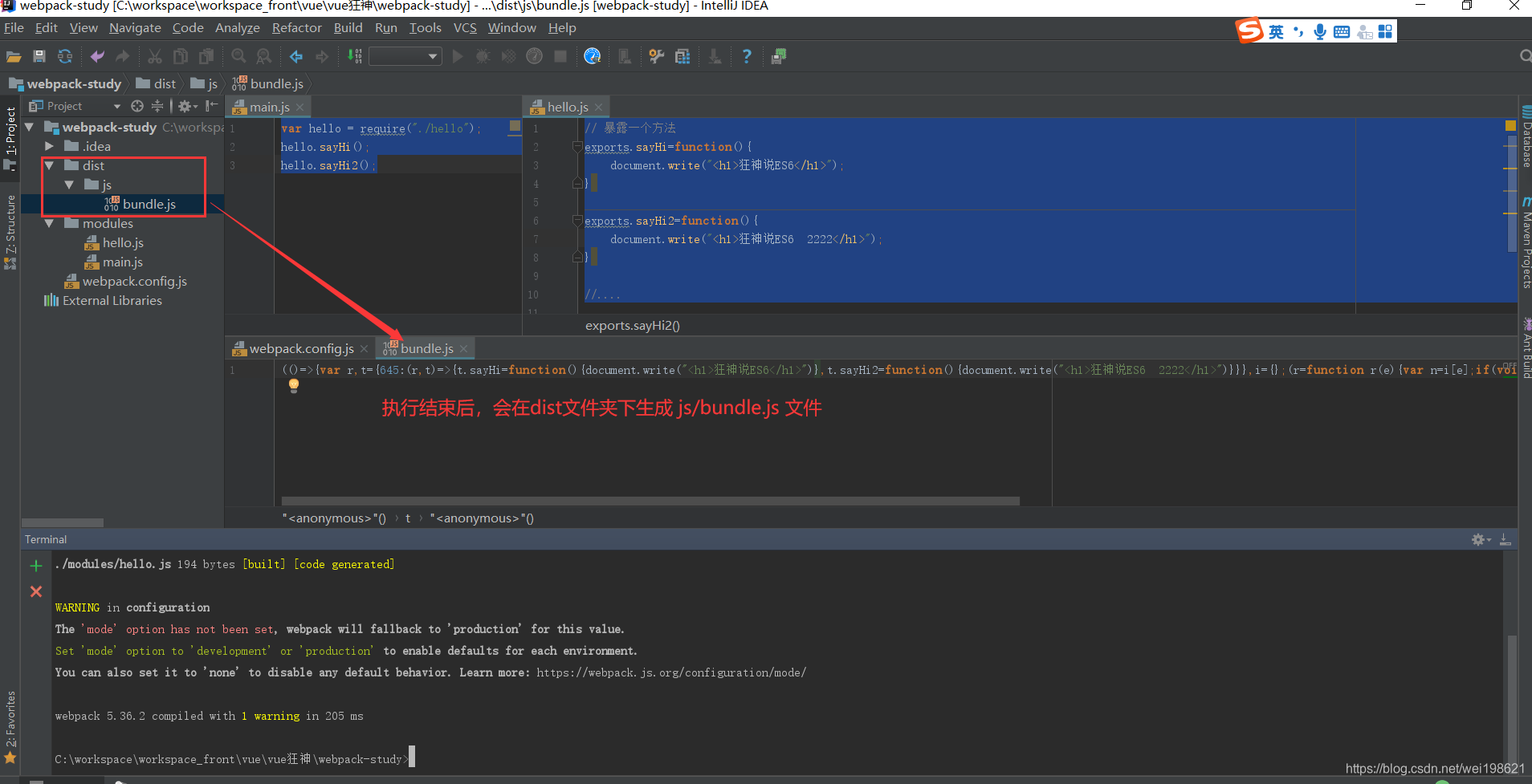Hide the Project panel with arrow icon

[211, 106]
